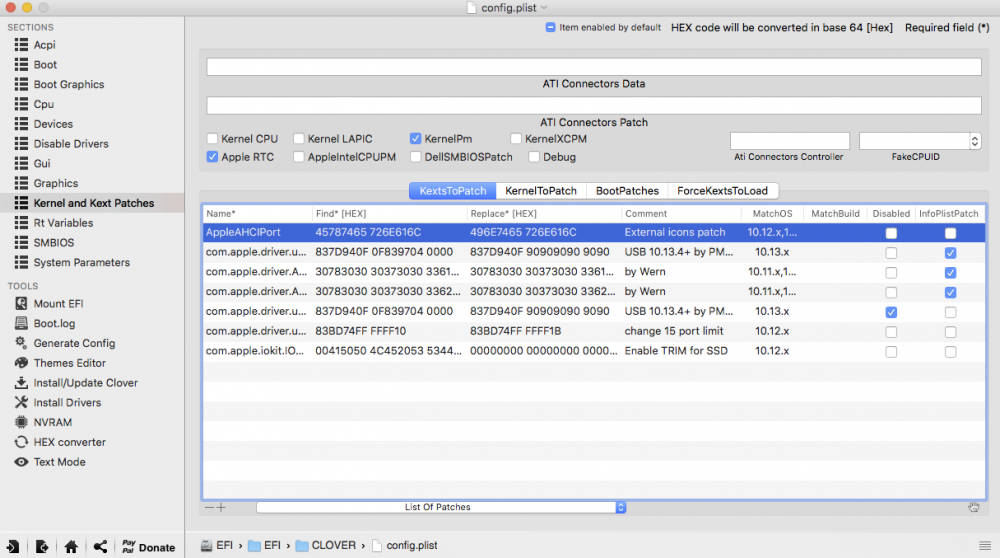Switch to the BootPatches tab
1000x558 pixels.
pyautogui.click(x=627, y=191)
